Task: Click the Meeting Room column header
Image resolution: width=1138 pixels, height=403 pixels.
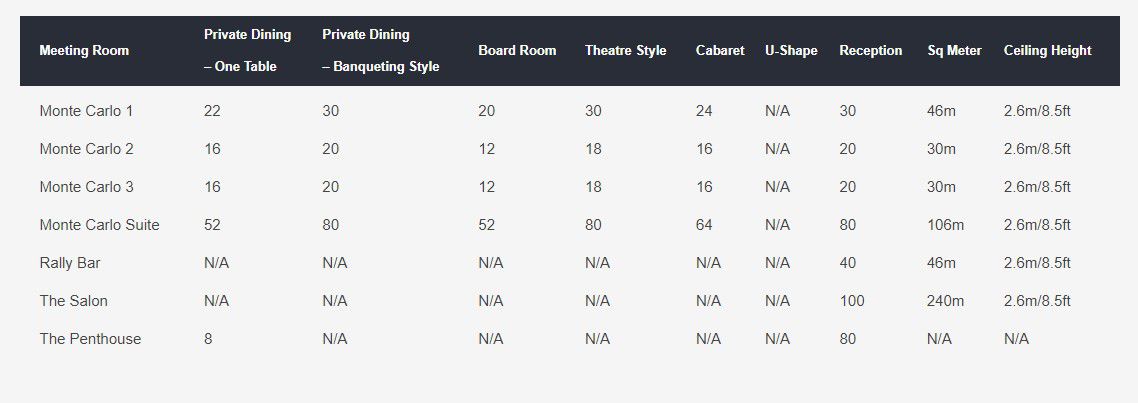Action: click(x=84, y=51)
